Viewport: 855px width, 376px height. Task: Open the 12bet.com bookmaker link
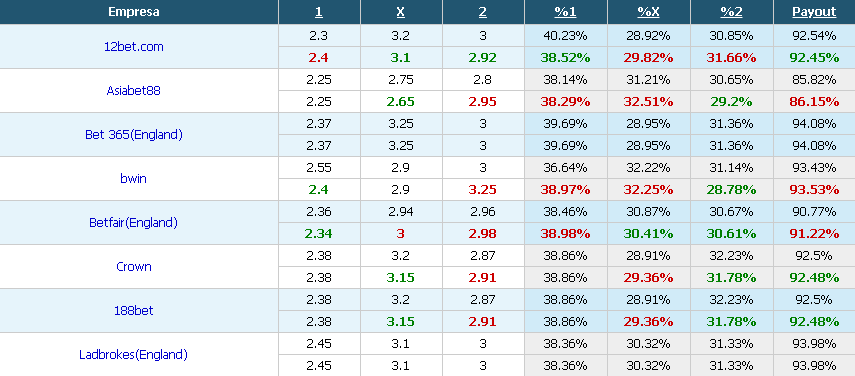coord(134,47)
